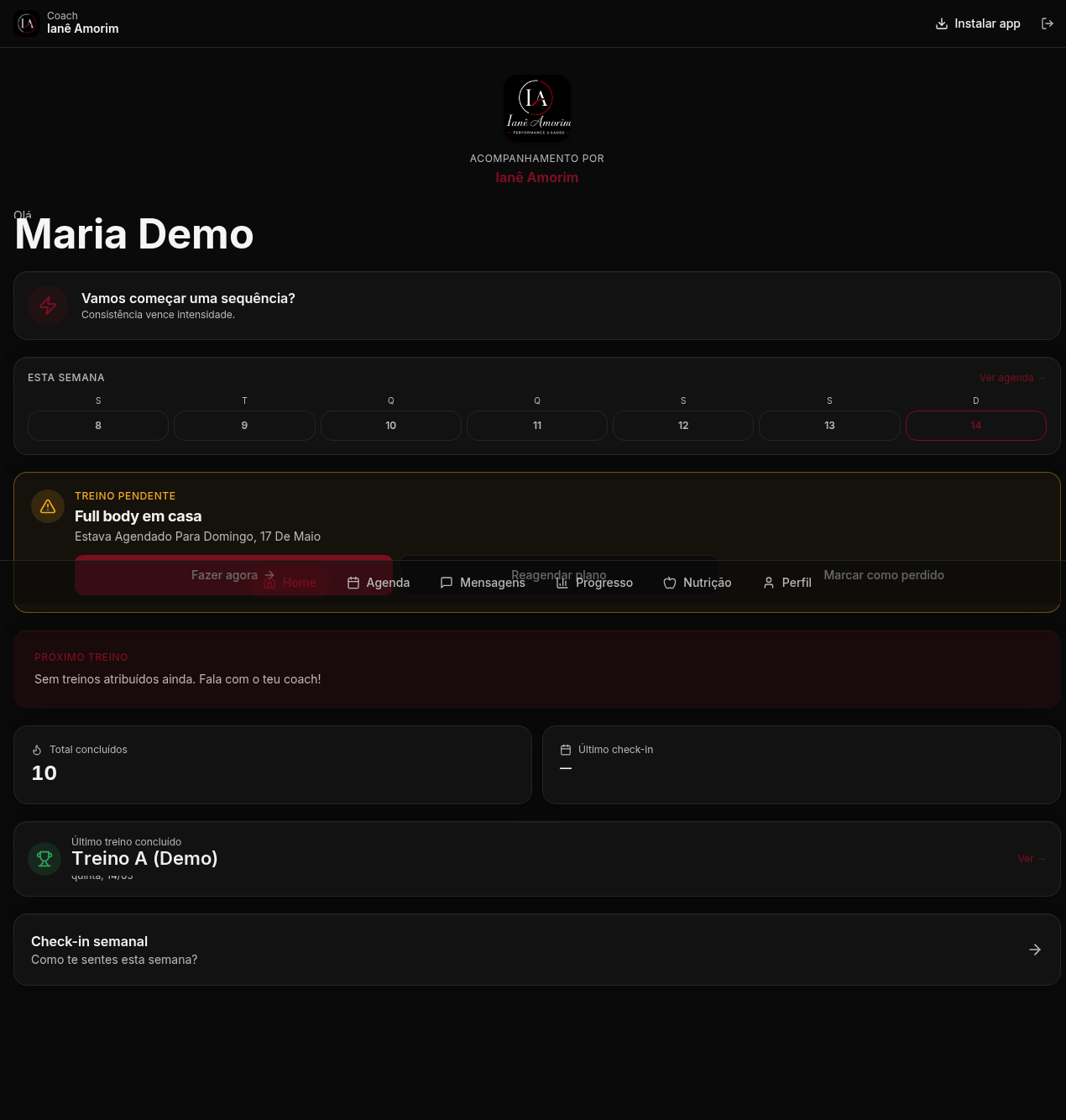The height and width of the screenshot is (1120, 1066).
Task: Click the Mensagens chat bubble icon
Action: 447,583
